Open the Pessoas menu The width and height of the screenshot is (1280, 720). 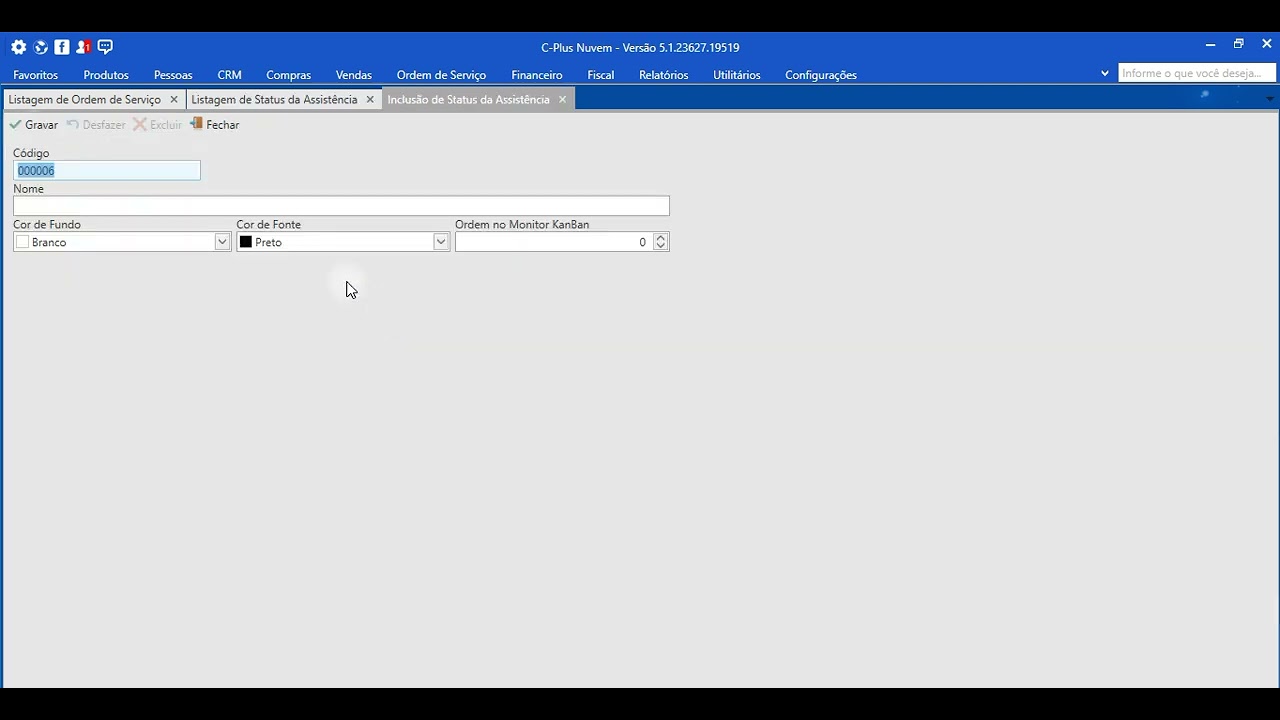[x=173, y=75]
